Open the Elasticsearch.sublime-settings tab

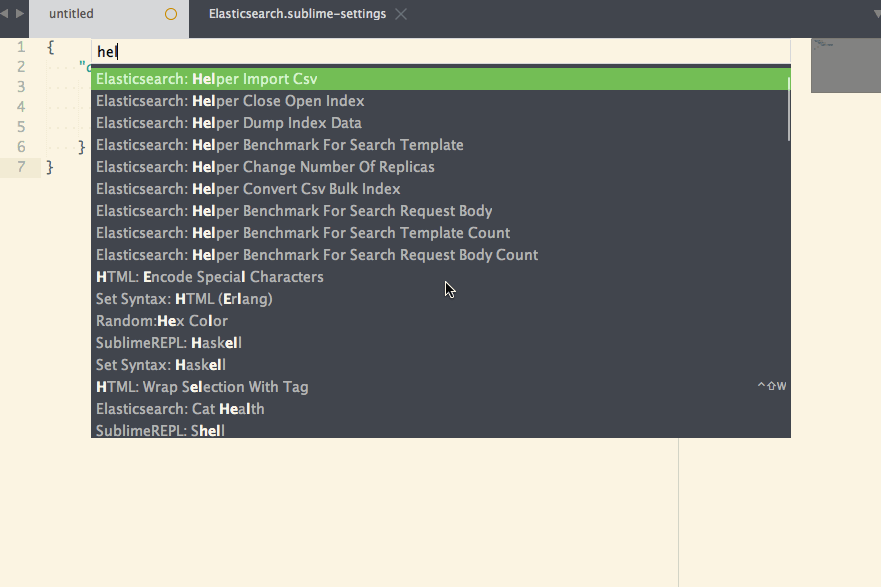(x=297, y=14)
